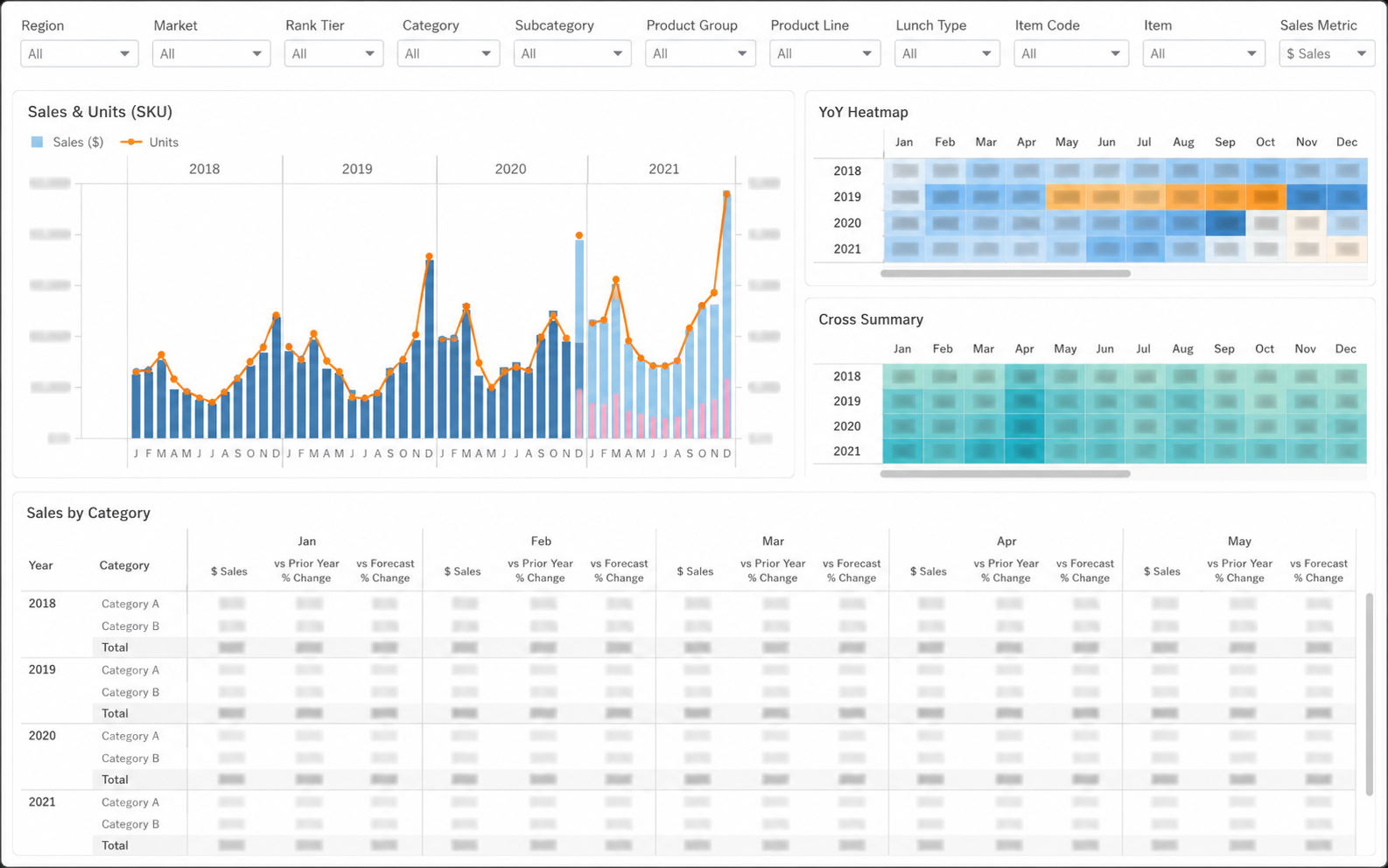Expand the Item Code dropdown
The width and height of the screenshot is (1388, 868).
1071,53
